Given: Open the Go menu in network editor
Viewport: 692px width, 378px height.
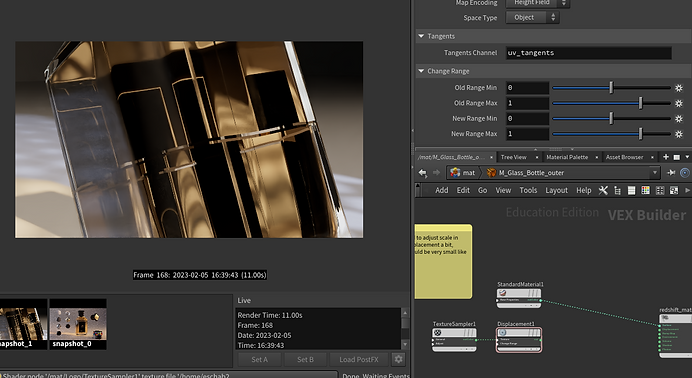Looking at the screenshot, I should [482, 190].
